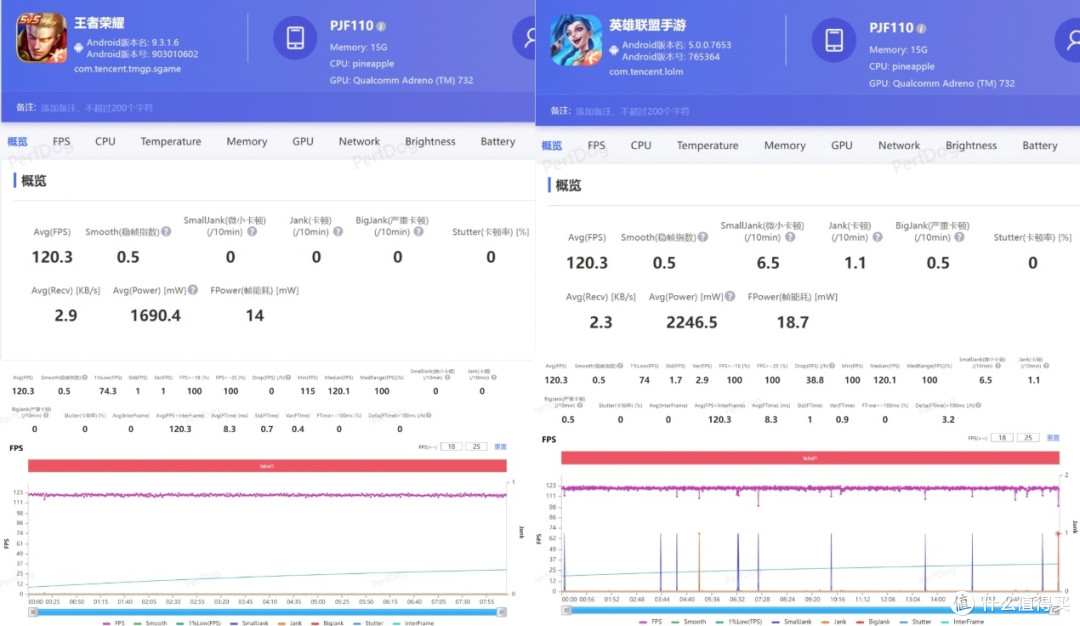Toggle 1%Low(FPS) legend in 王者荣耀 chart
The height and width of the screenshot is (626, 1080).
tap(198, 623)
